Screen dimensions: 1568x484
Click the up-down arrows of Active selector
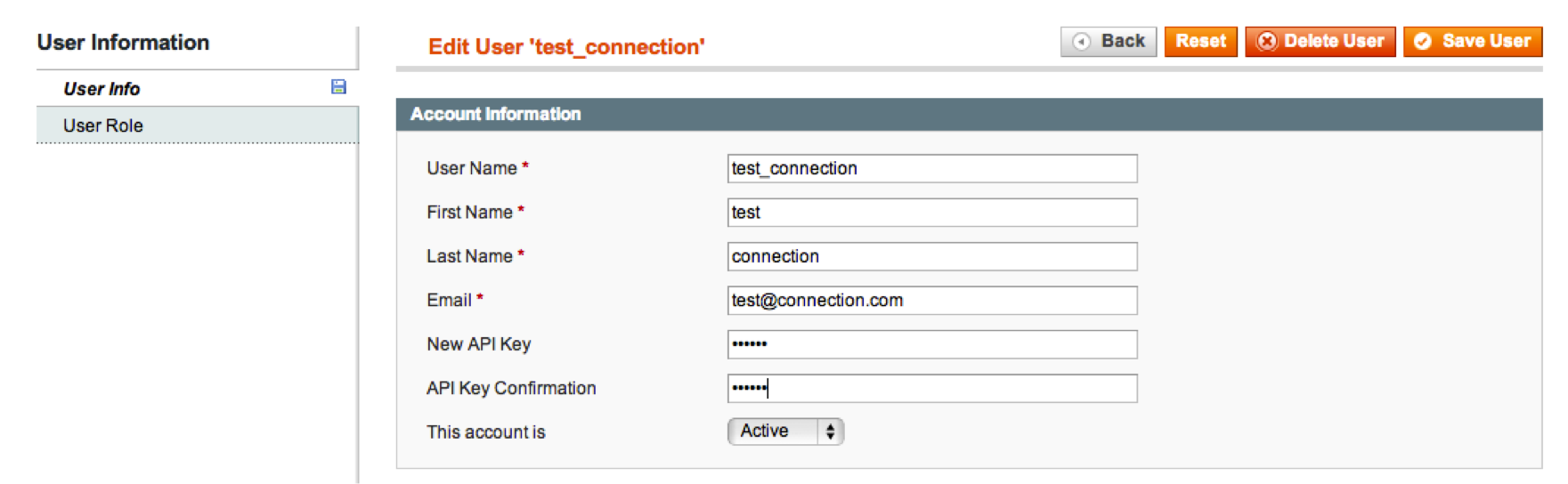[x=830, y=432]
